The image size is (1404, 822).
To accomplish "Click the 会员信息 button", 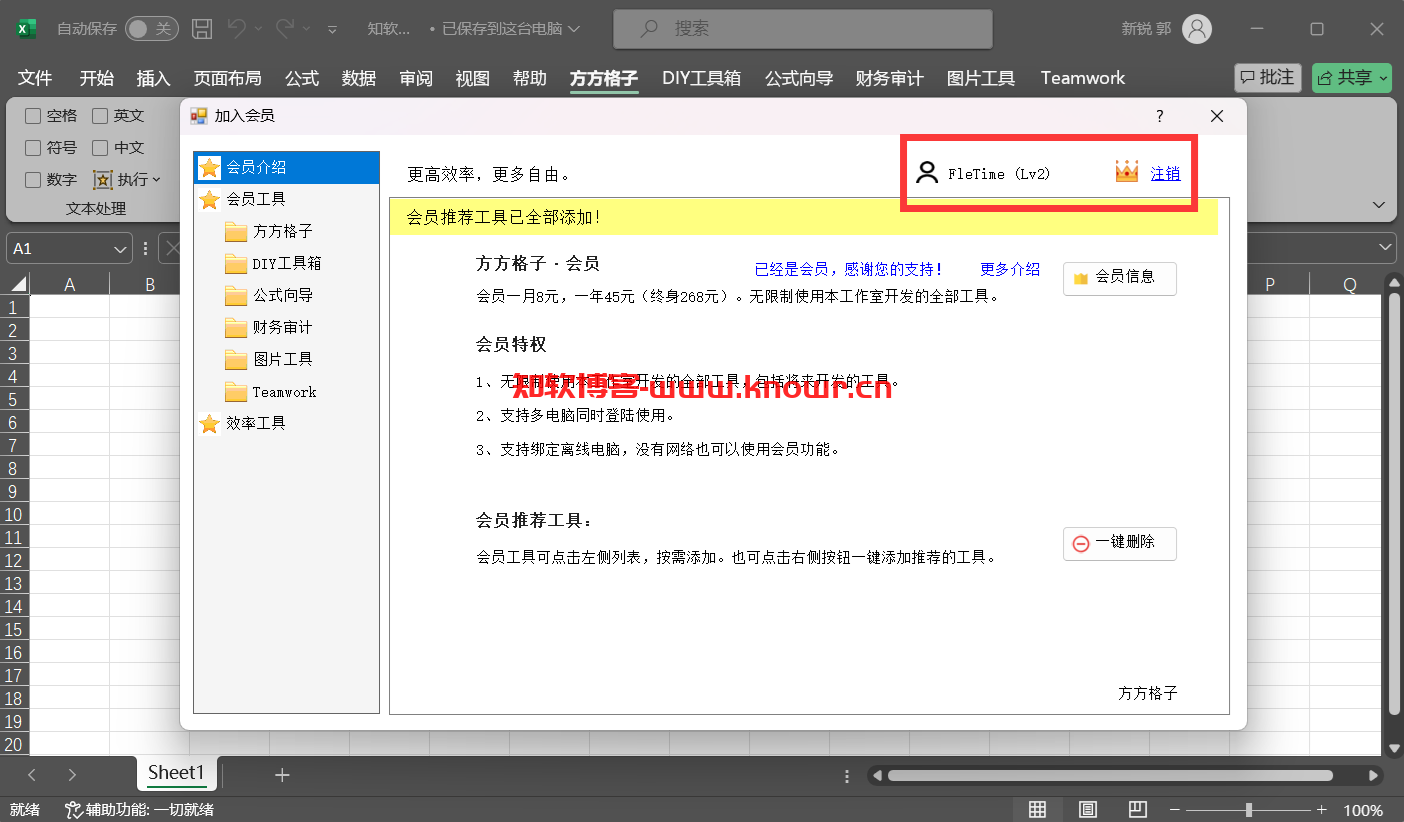I will [1120, 278].
